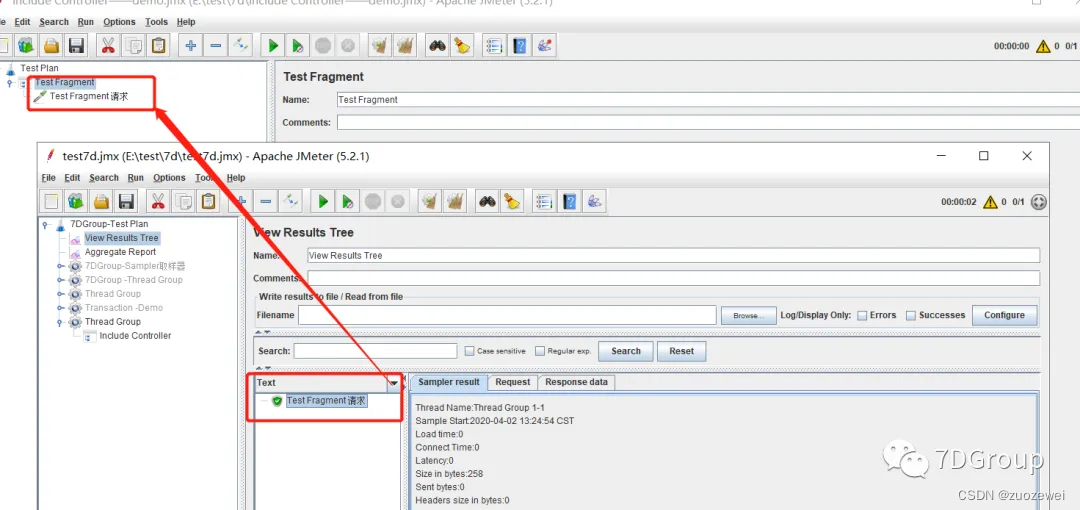Select 7DGroup-Sampler取样器 tree item
Image resolution: width=1080 pixels, height=510 pixels.
point(135,266)
